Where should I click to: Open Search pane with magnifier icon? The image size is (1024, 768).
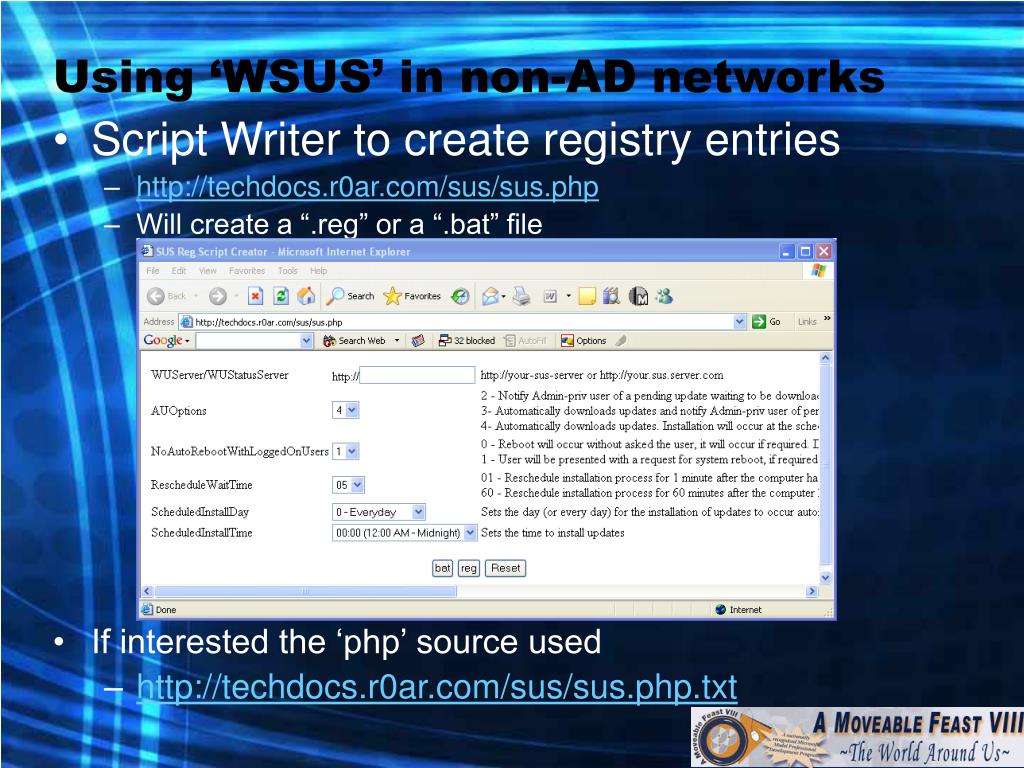tap(350, 296)
